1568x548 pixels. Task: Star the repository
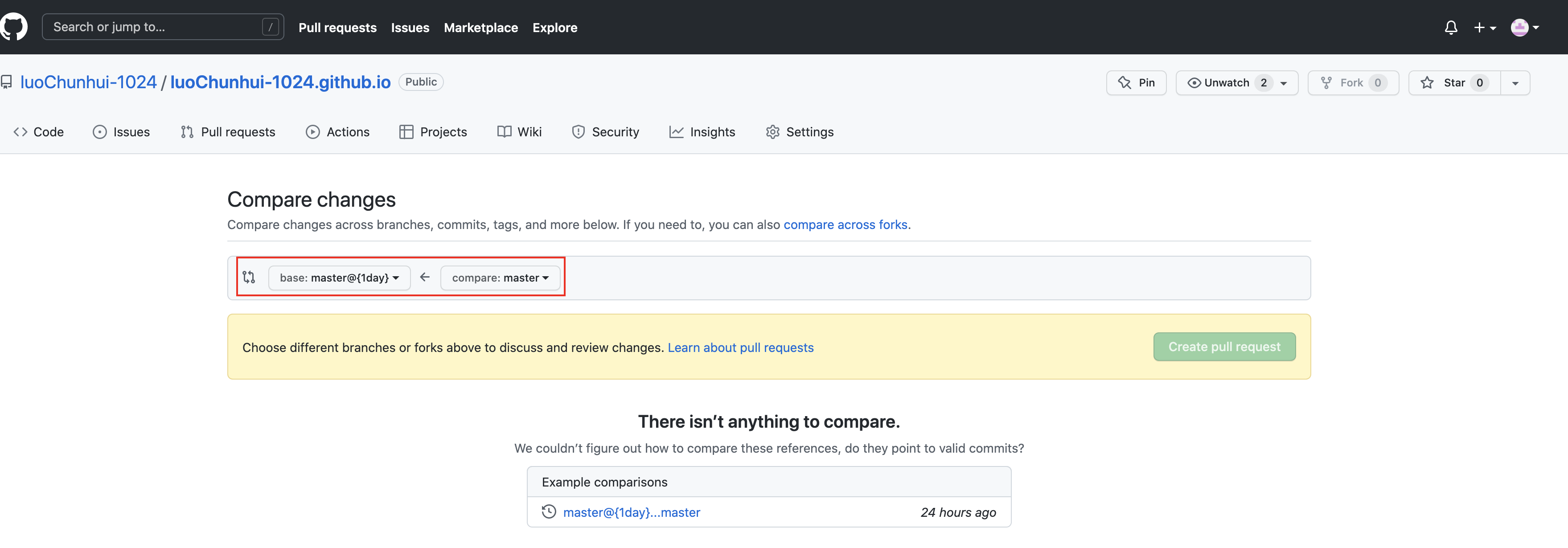[x=1453, y=83]
